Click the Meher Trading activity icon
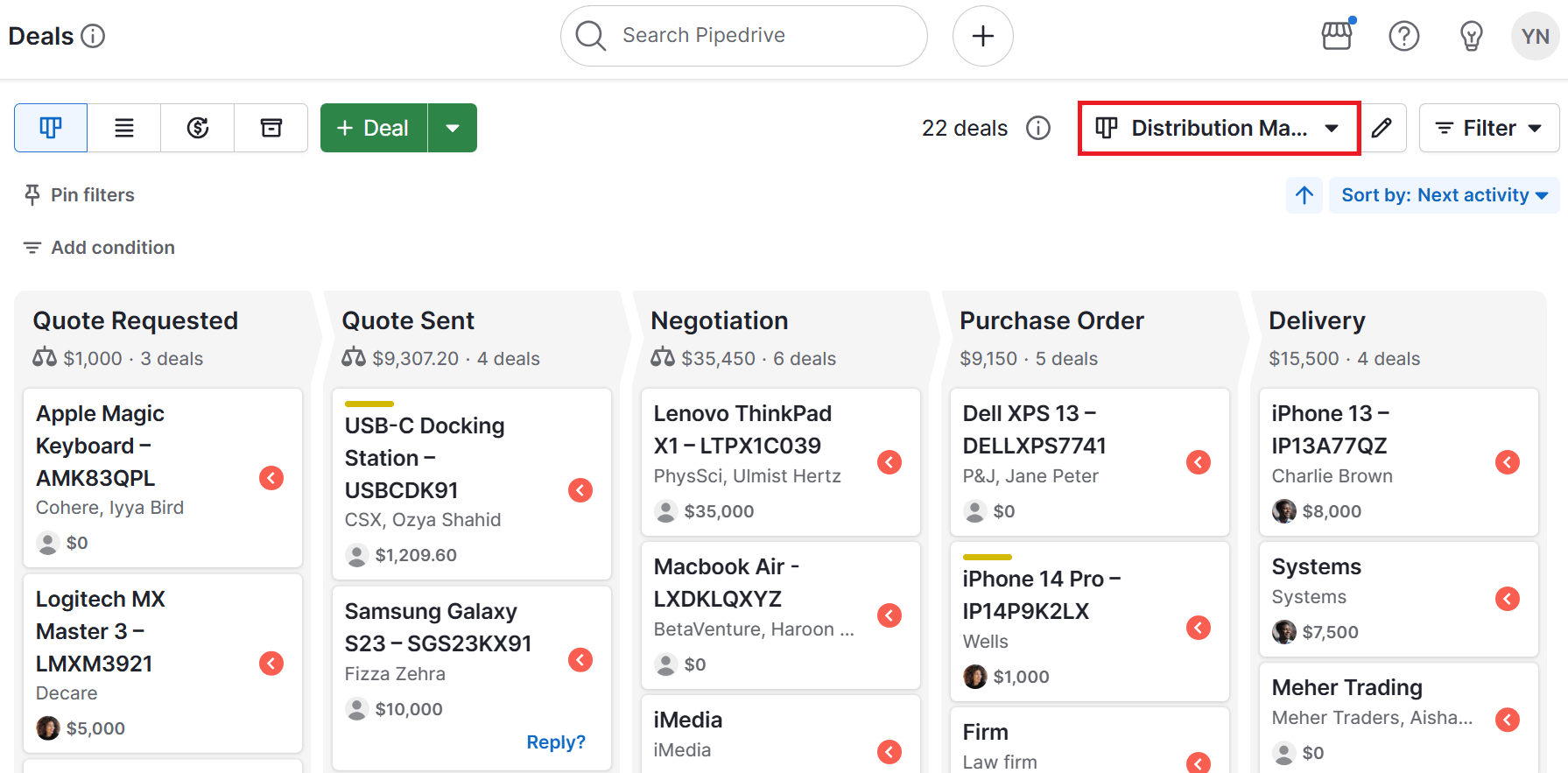Screen dimensions: 1568x773 coord(1508,720)
